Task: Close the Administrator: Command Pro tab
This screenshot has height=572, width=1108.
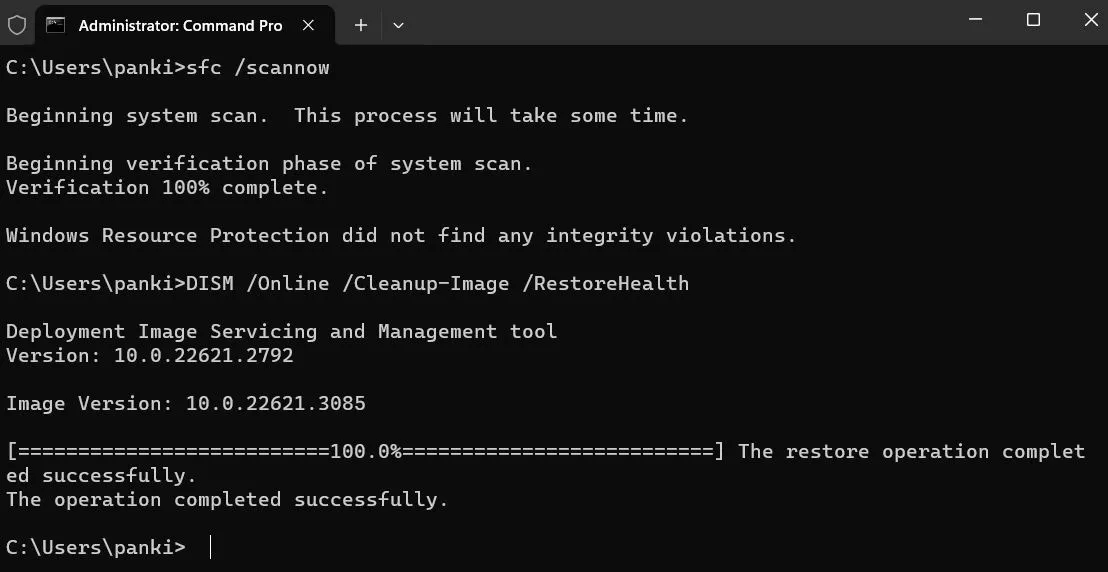Action: [x=309, y=25]
